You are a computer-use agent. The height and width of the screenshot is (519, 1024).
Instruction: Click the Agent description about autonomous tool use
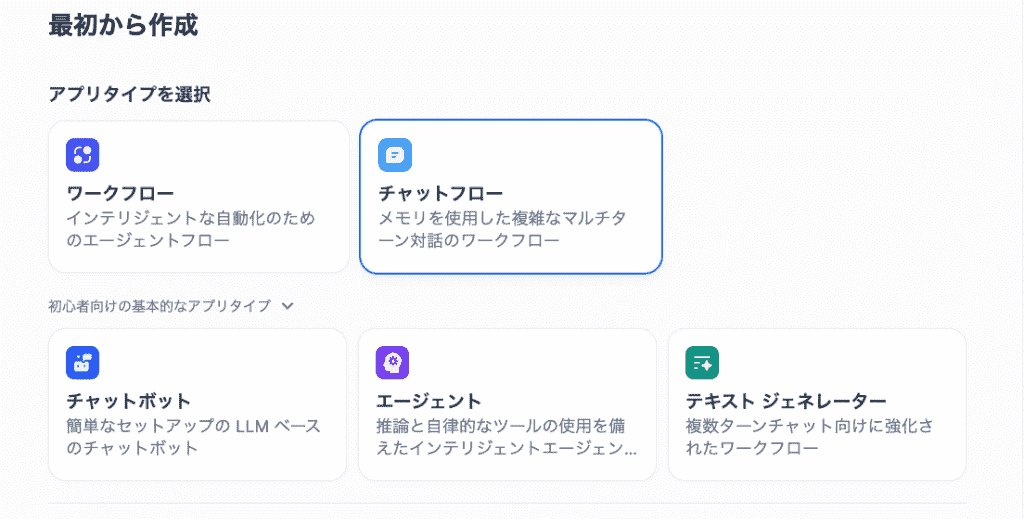tap(505, 437)
